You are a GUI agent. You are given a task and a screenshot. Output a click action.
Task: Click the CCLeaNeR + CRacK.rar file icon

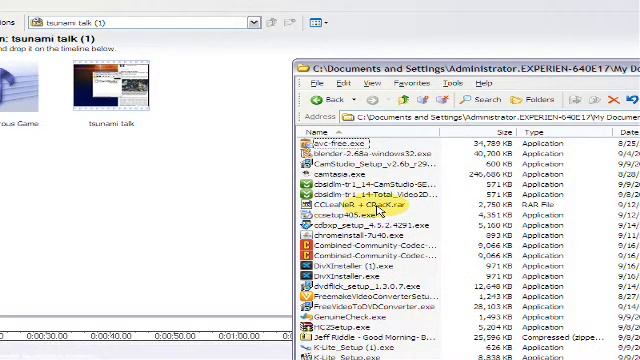tap(306, 205)
